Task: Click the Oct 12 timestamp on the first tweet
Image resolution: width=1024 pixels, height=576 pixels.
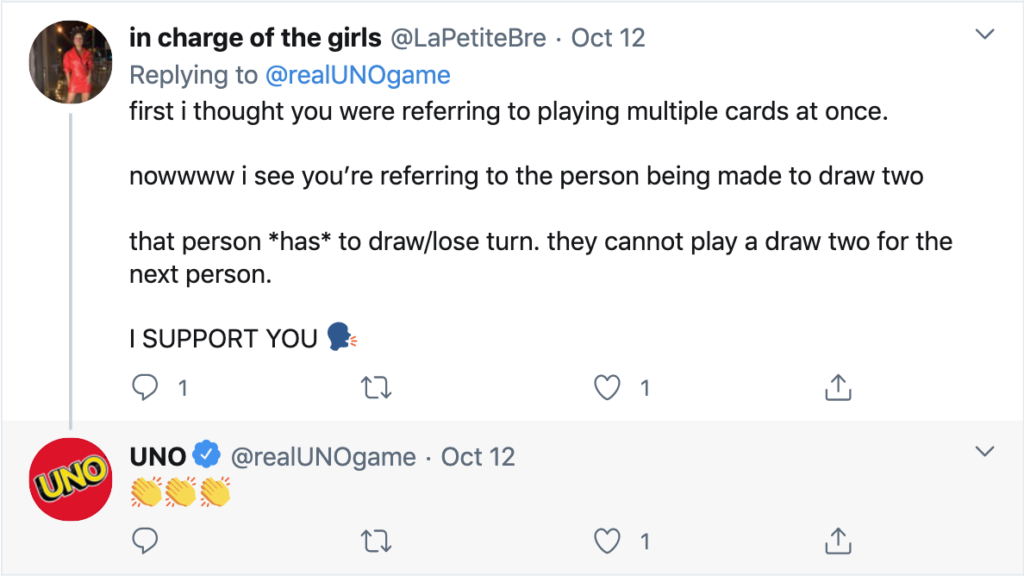Action: click(x=608, y=38)
